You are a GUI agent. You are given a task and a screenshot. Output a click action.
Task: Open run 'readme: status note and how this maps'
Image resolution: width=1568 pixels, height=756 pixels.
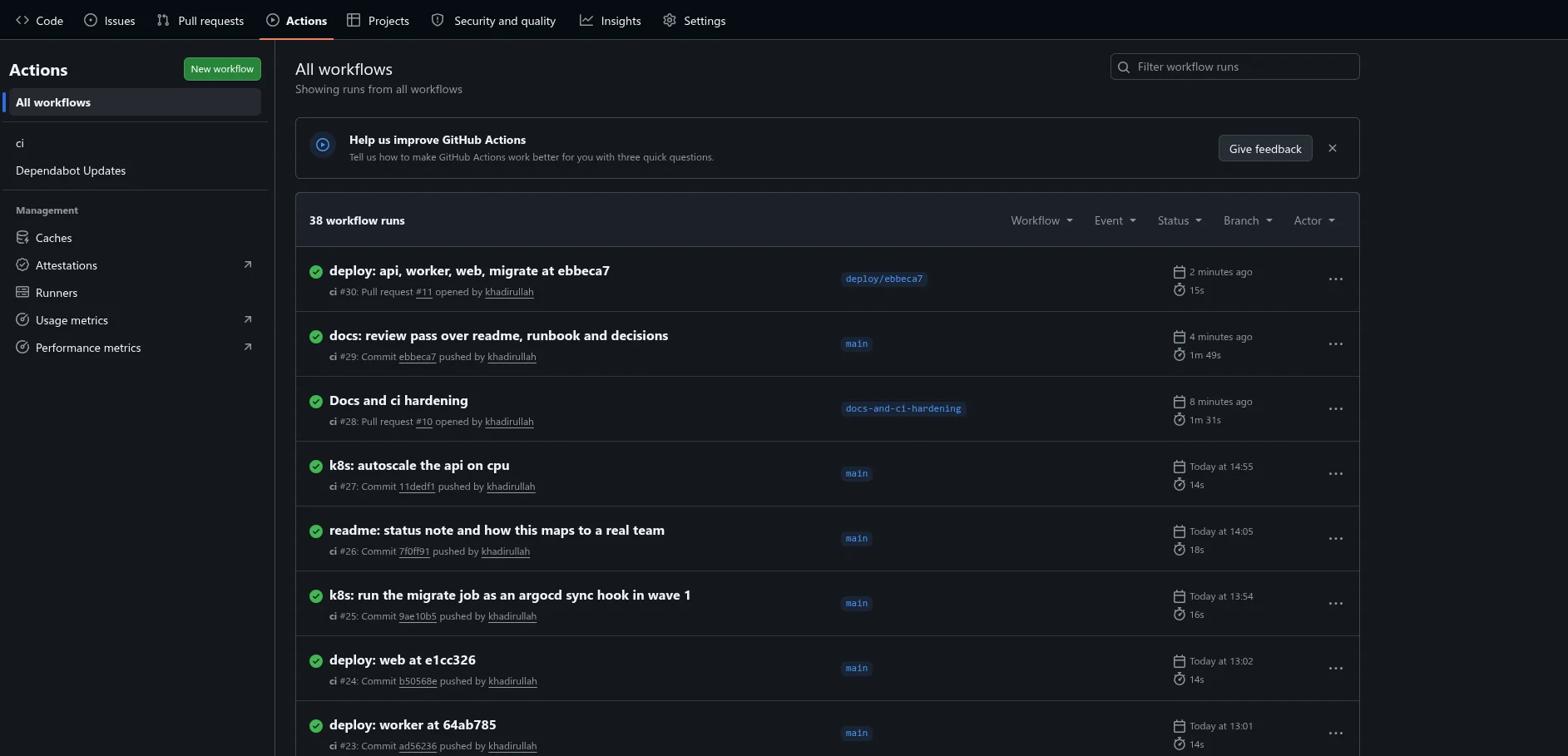pos(497,531)
